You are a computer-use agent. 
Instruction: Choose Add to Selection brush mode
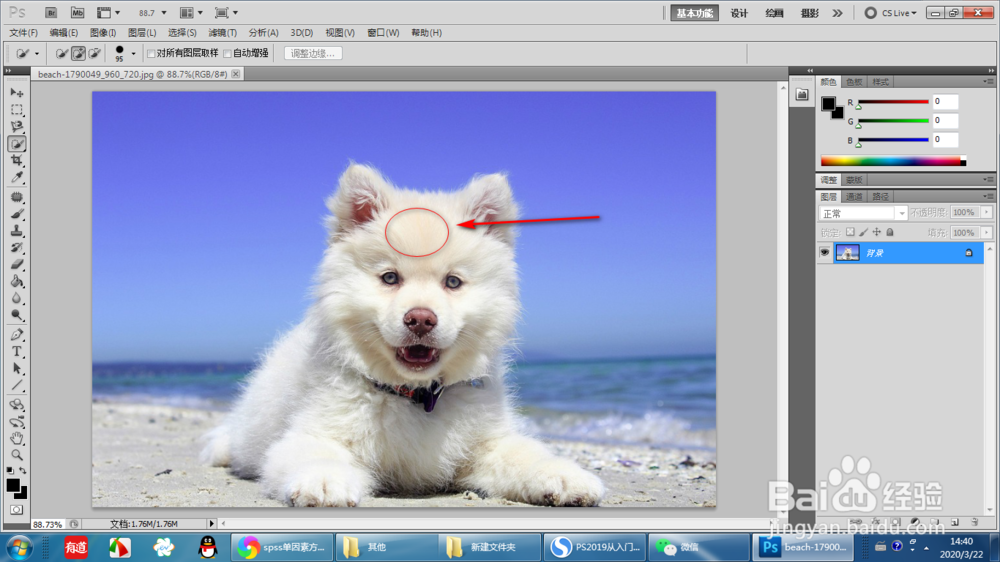coord(78,54)
